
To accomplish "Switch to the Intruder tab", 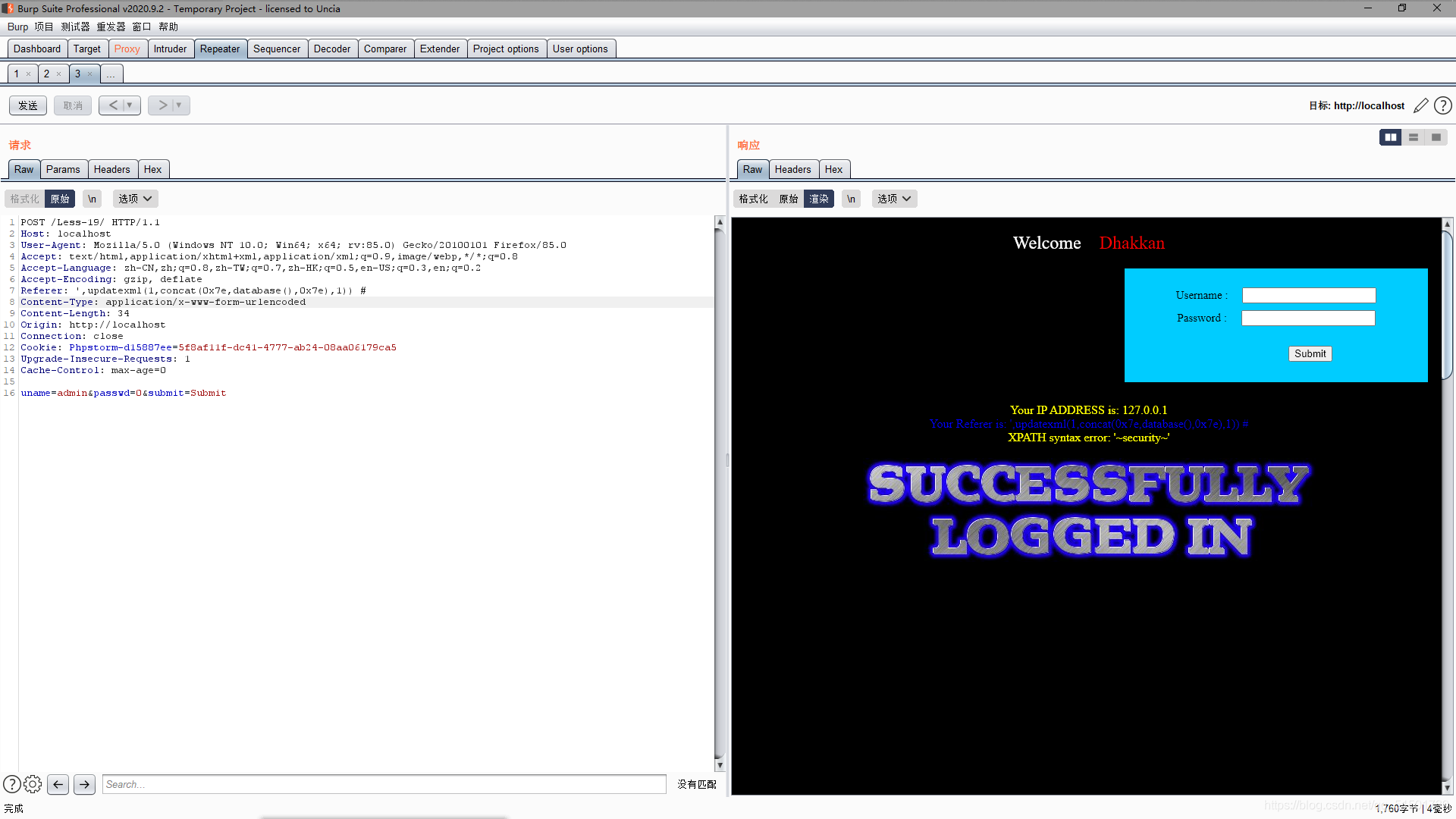I will [x=170, y=49].
